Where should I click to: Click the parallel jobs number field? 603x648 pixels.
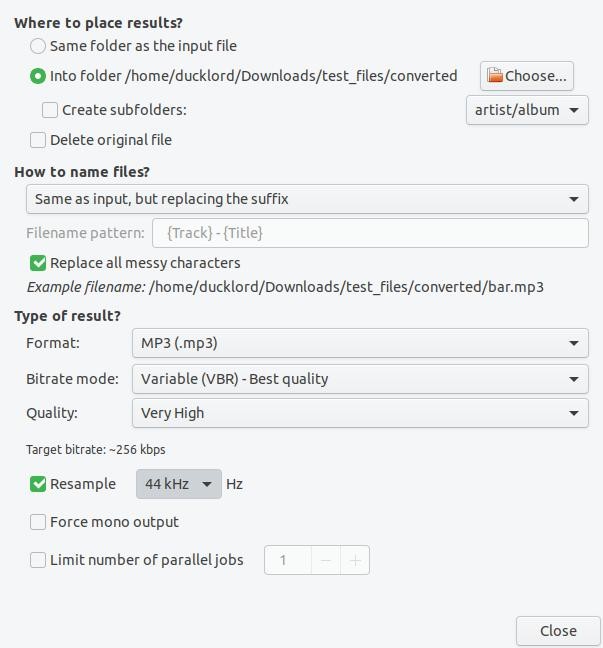point(288,560)
